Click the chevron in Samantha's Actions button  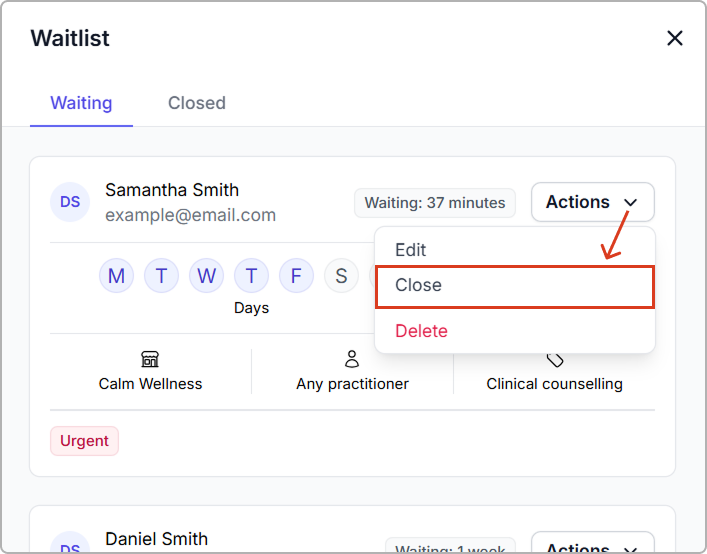631,203
